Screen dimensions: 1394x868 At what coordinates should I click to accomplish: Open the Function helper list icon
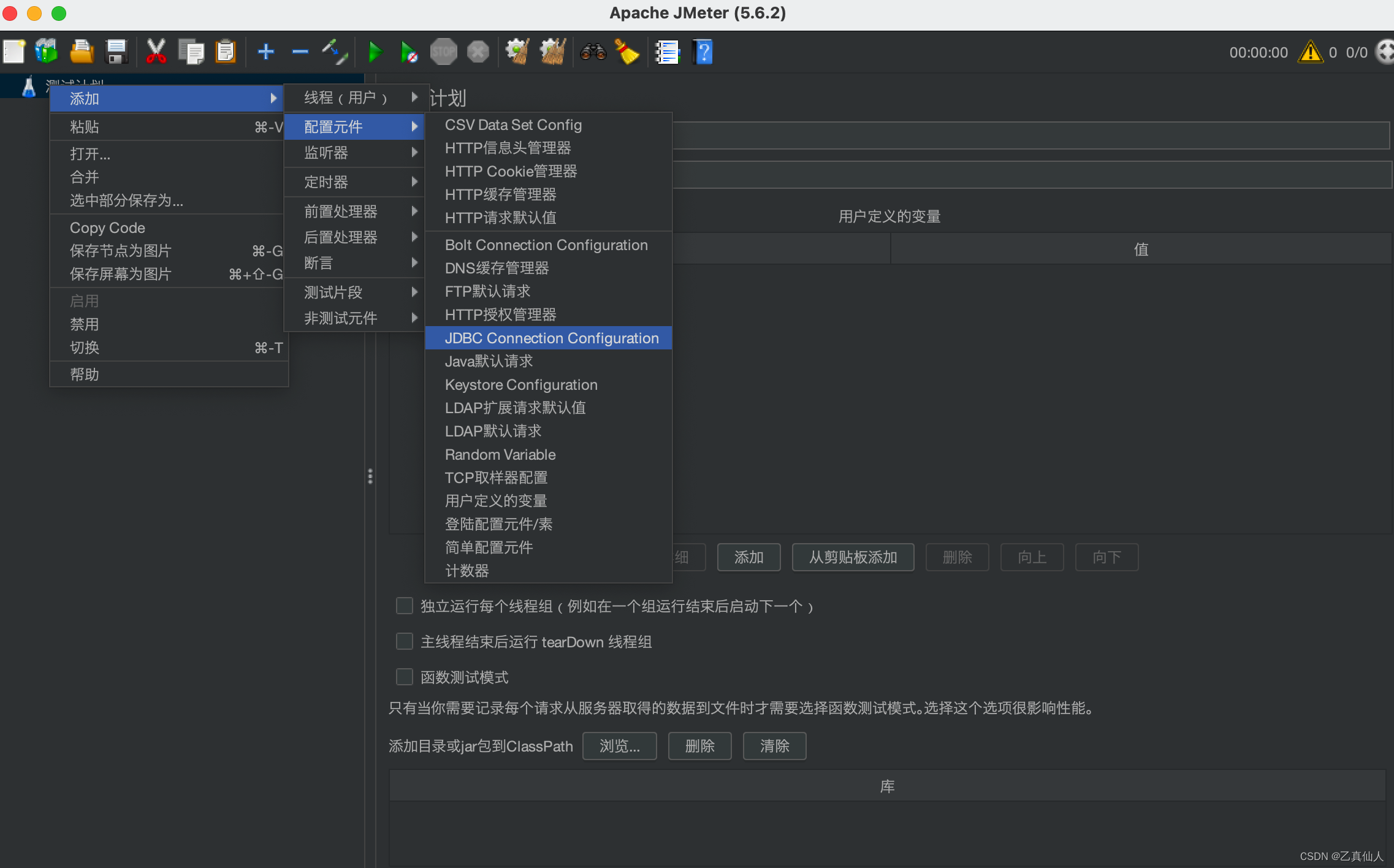click(x=667, y=52)
